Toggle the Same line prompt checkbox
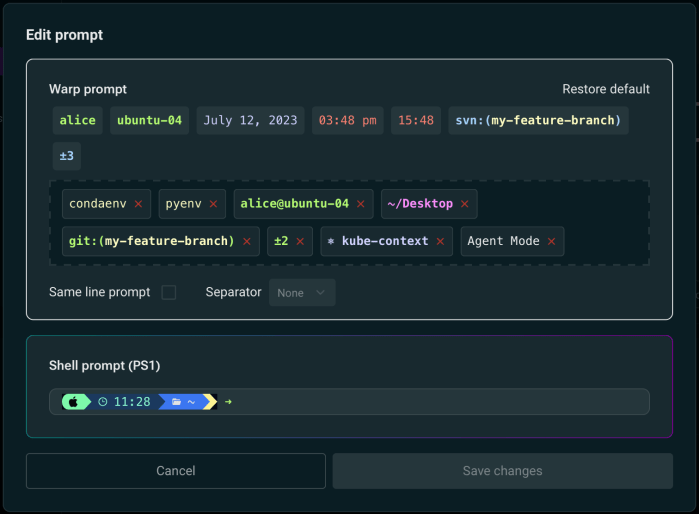This screenshot has height=514, width=699. (x=169, y=292)
